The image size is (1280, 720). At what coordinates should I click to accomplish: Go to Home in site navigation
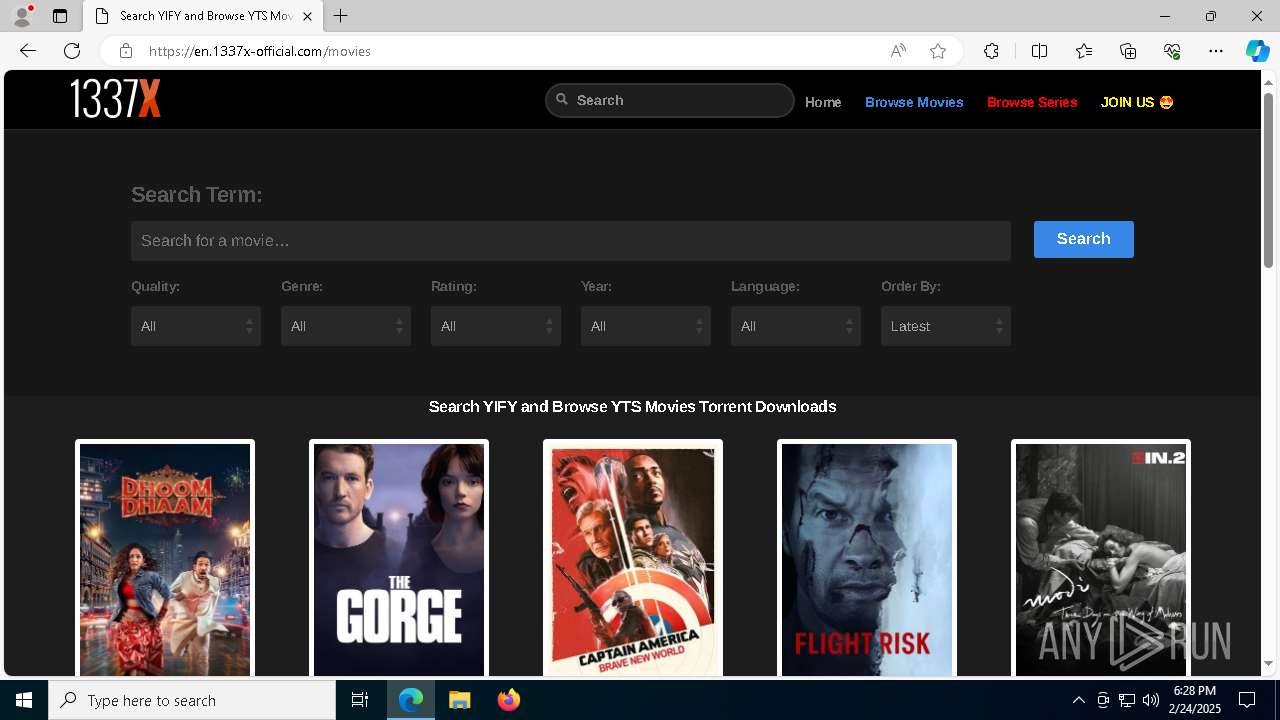point(823,102)
